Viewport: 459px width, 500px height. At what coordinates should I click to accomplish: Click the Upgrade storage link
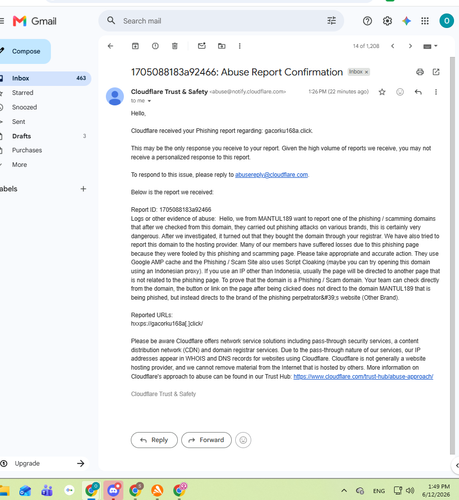pyautogui.click(x=27, y=463)
